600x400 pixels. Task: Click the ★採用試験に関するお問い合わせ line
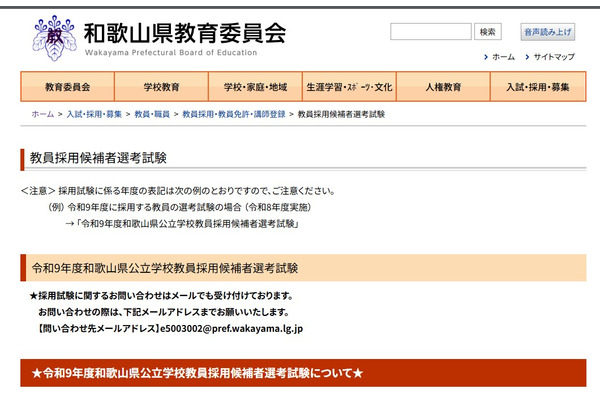point(161,296)
